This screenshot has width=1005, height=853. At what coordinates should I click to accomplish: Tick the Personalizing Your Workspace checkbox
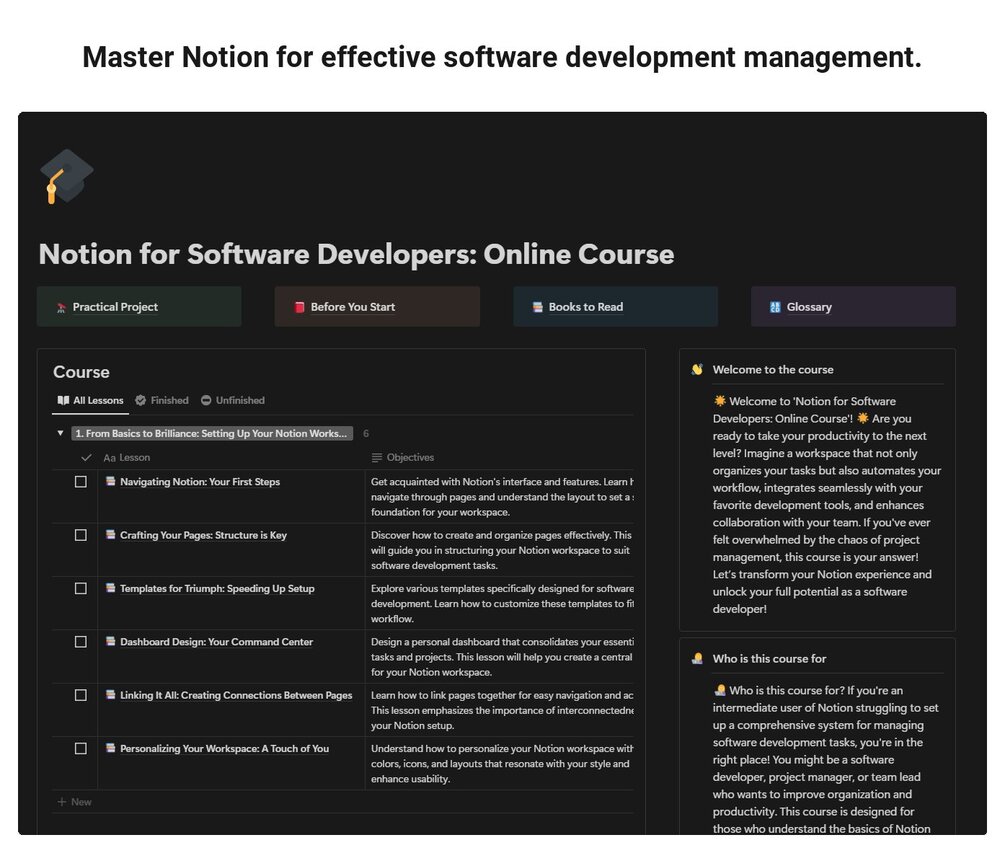point(81,748)
